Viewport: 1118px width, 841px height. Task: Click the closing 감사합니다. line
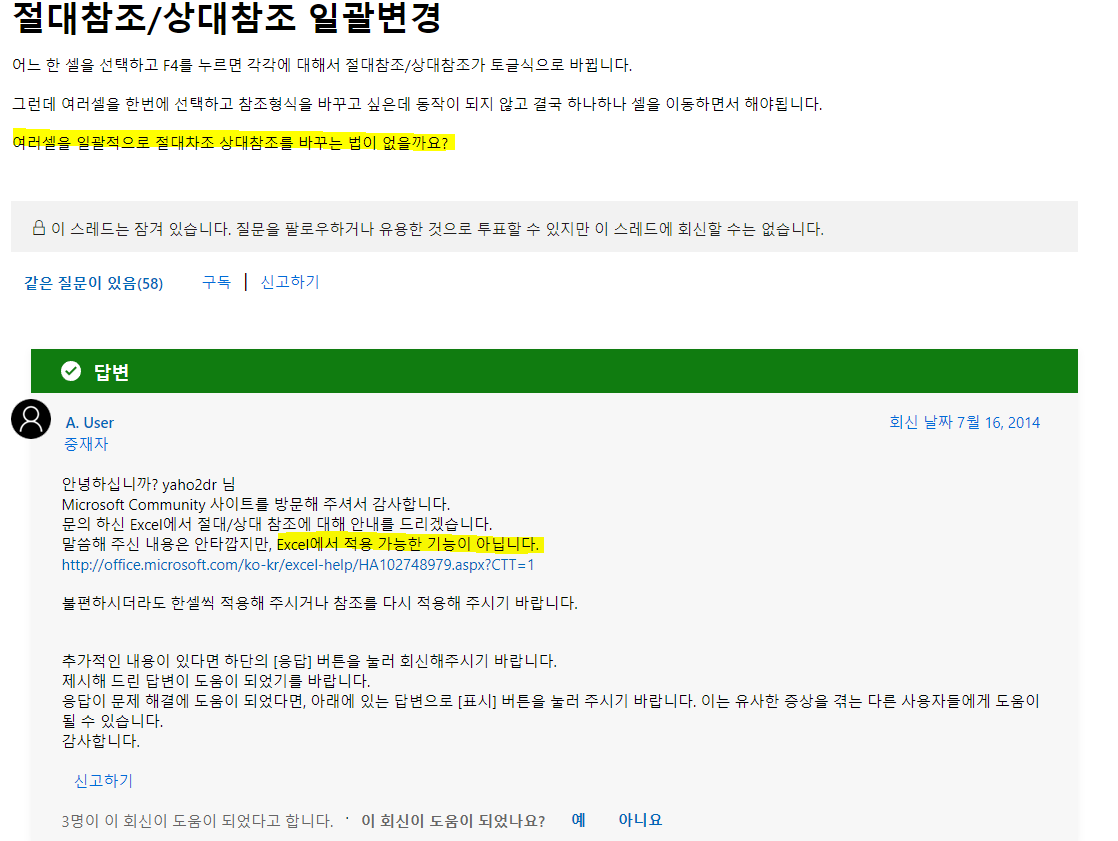[101, 741]
